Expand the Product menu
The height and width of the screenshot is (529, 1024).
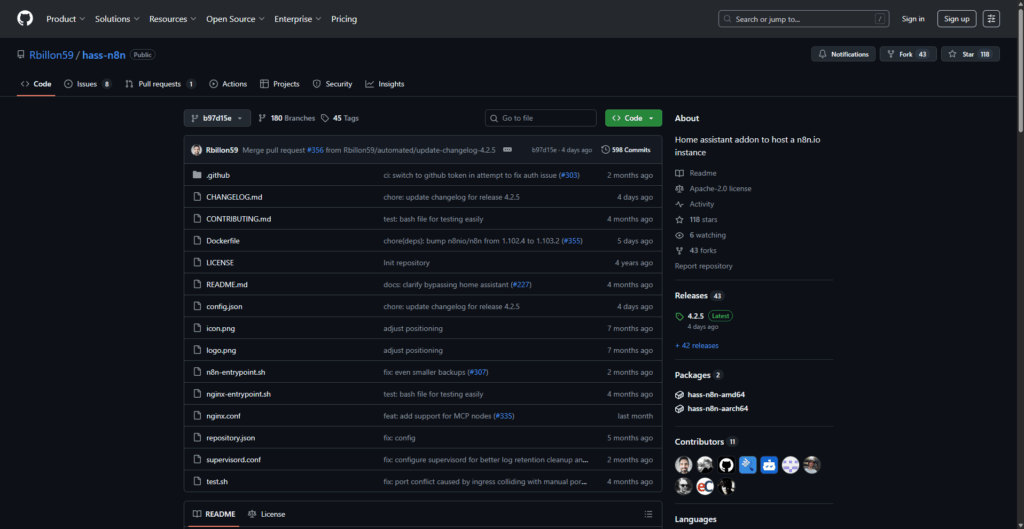pos(65,19)
